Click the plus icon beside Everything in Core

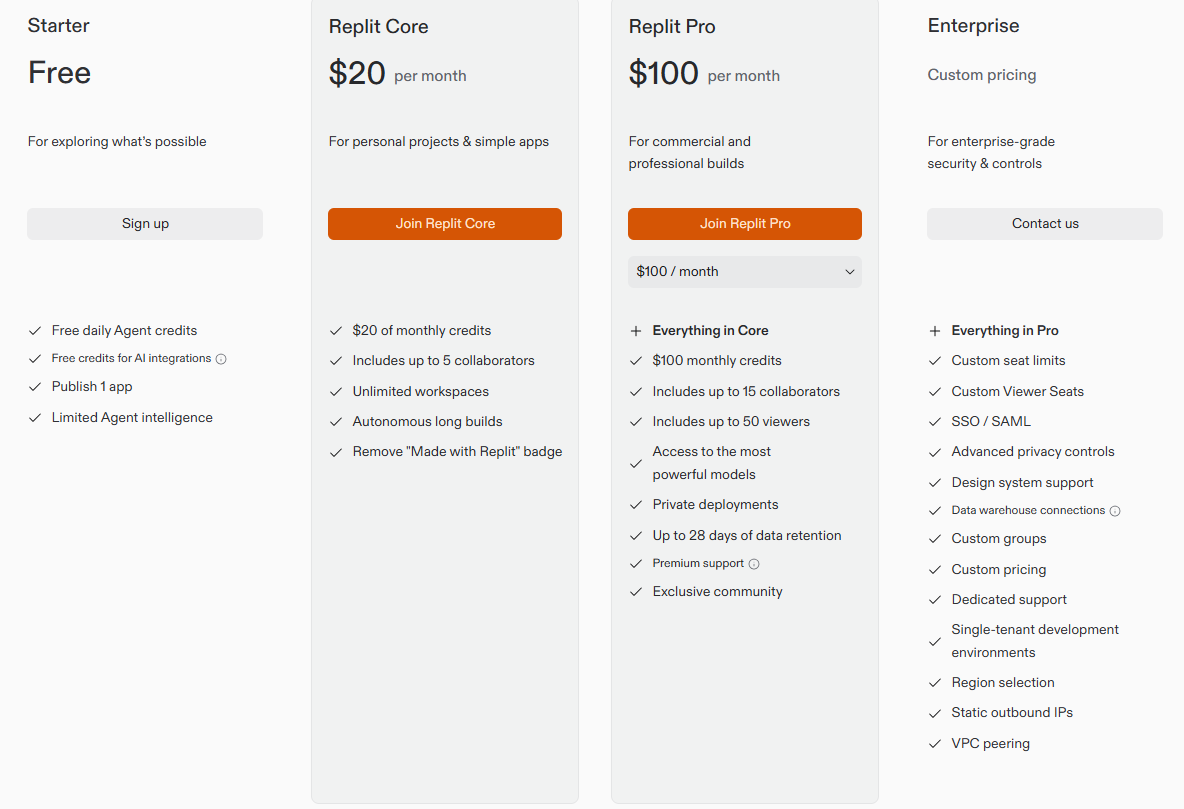pos(635,331)
